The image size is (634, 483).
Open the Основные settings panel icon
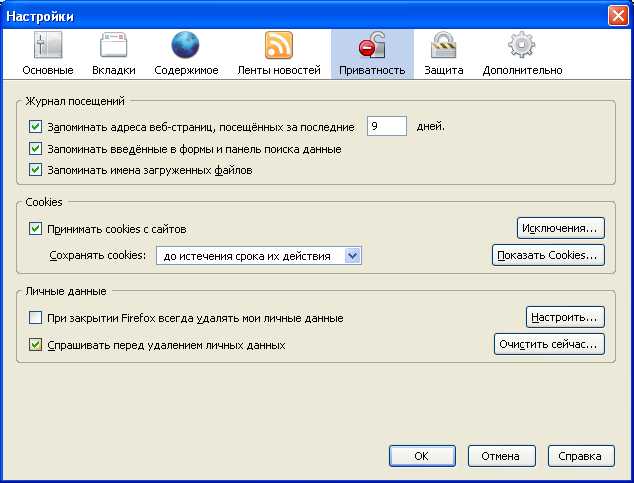pyautogui.click(x=48, y=46)
